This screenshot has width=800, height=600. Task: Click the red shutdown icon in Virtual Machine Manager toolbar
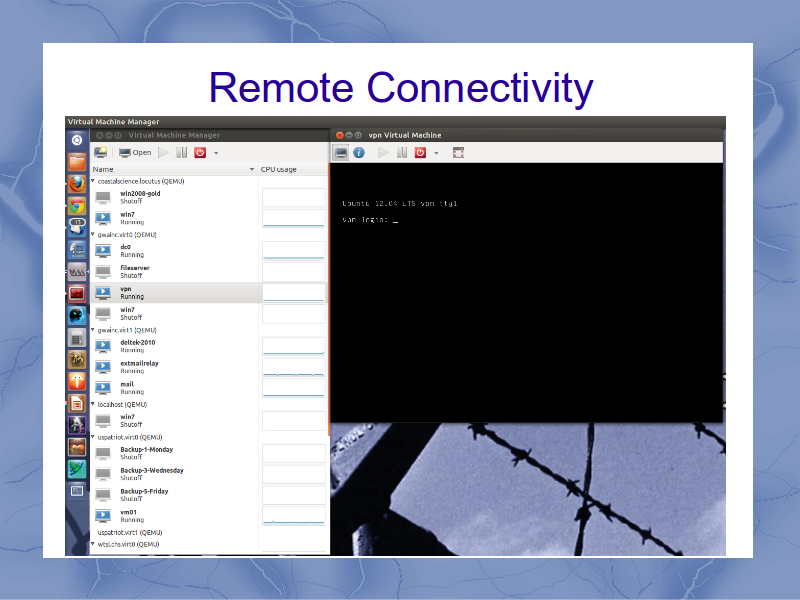(x=200, y=153)
